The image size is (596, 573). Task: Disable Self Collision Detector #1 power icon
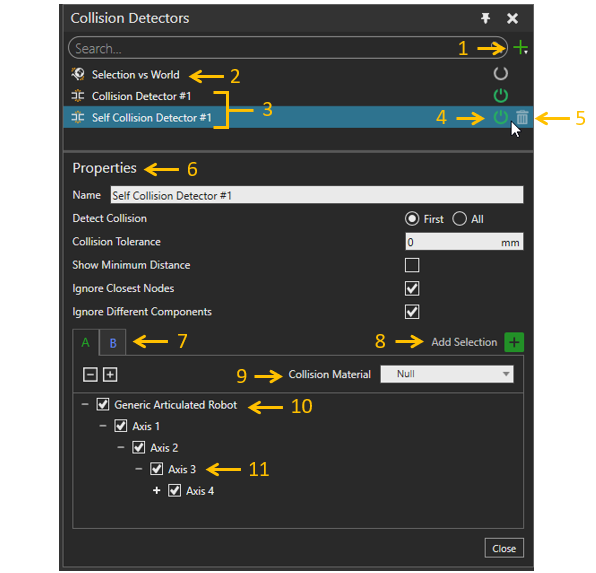pos(501,117)
